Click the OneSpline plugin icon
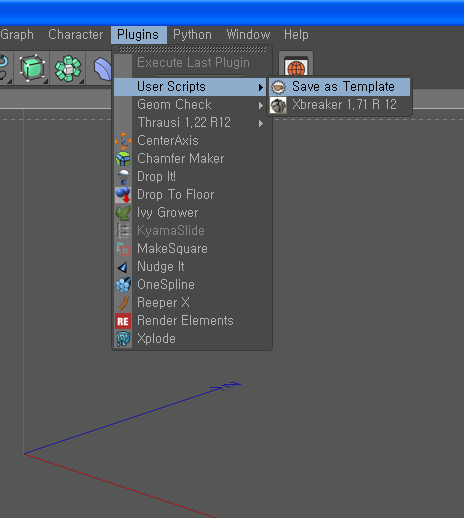The image size is (464, 518). point(123,285)
